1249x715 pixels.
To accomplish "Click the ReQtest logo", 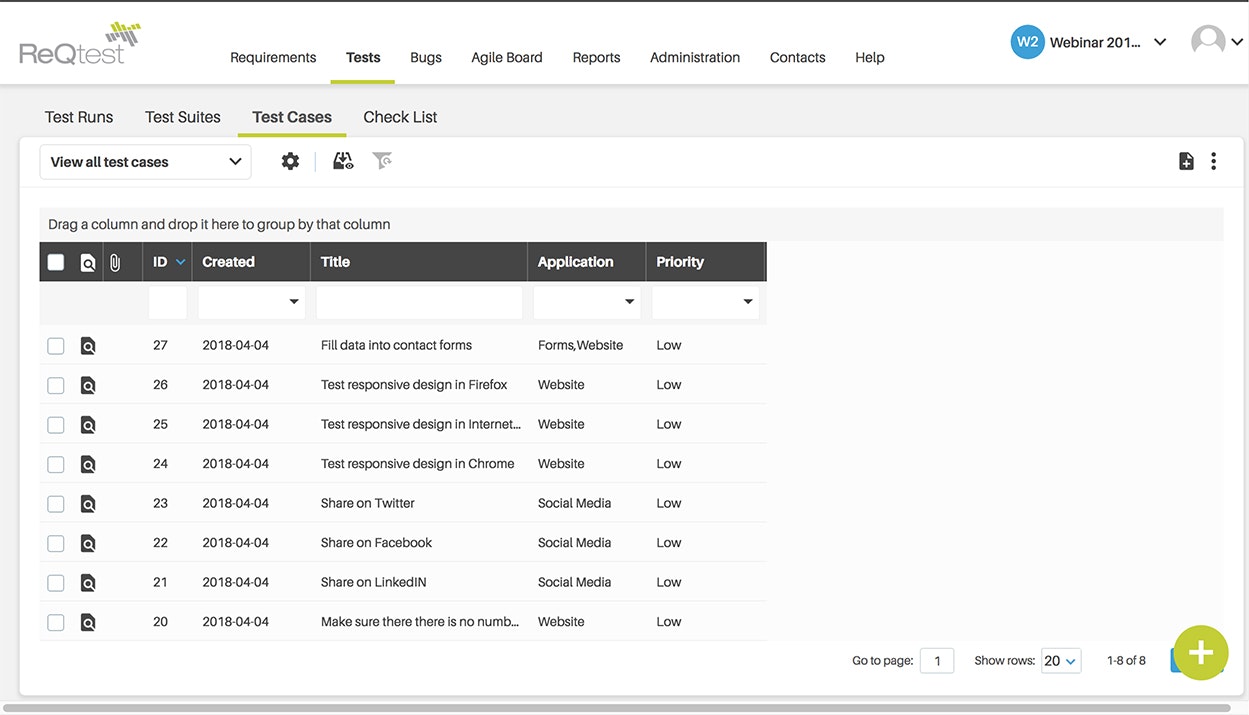I will (x=80, y=43).
